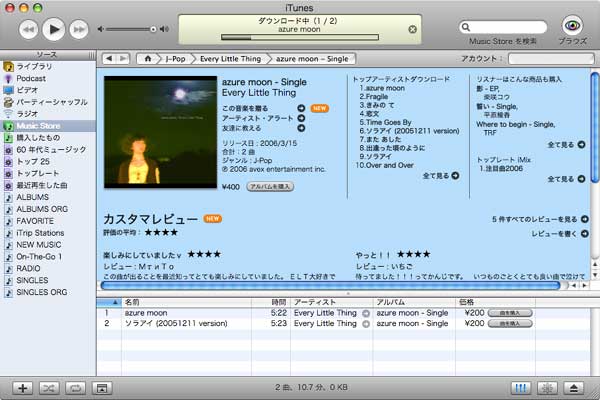Viewport: 600px width, 400px height.
Task: Click the download progress bar
Action: (300, 38)
